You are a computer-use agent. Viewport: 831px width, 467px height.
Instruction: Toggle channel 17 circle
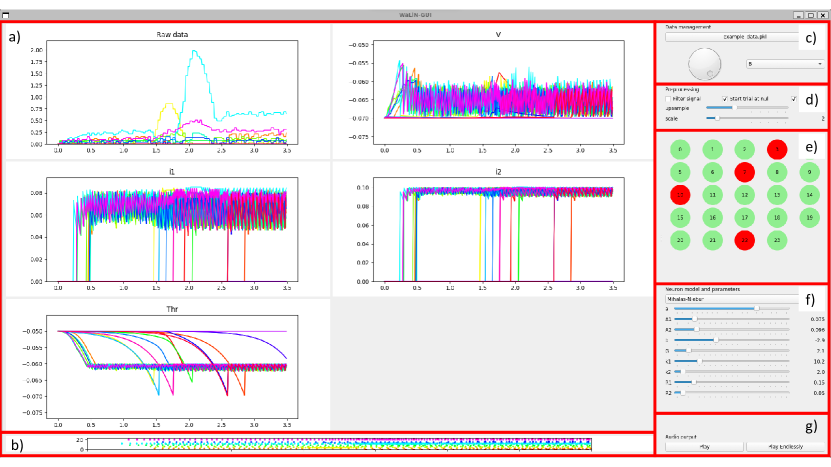pos(745,217)
